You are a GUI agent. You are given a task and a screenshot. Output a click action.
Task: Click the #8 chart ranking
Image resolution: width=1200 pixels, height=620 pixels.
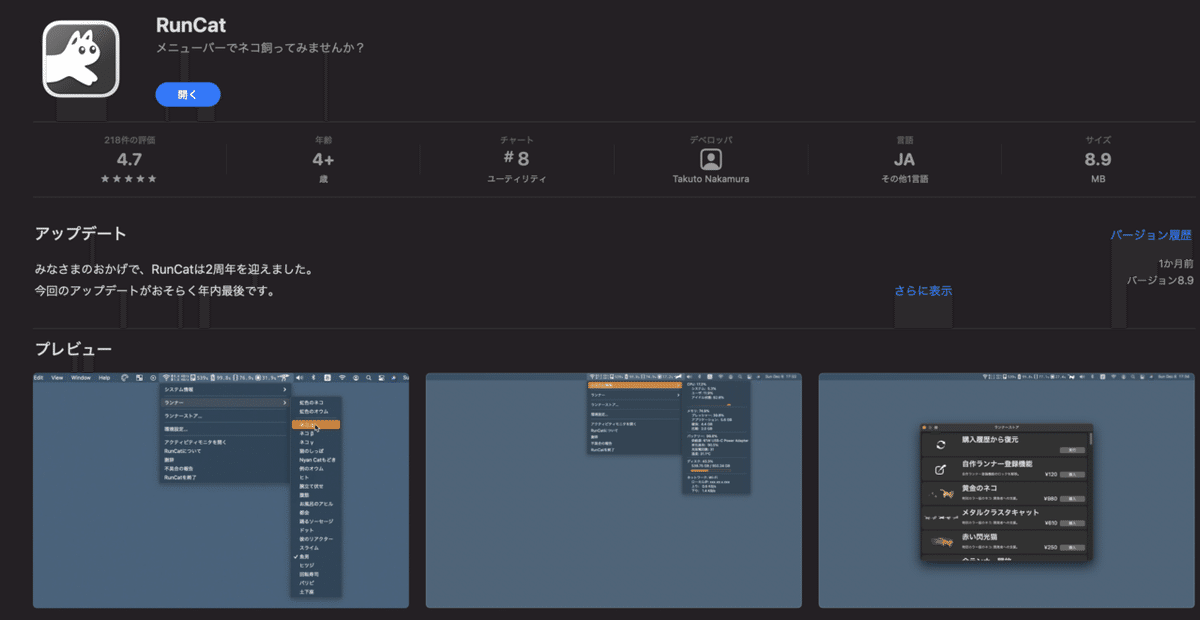(516, 159)
